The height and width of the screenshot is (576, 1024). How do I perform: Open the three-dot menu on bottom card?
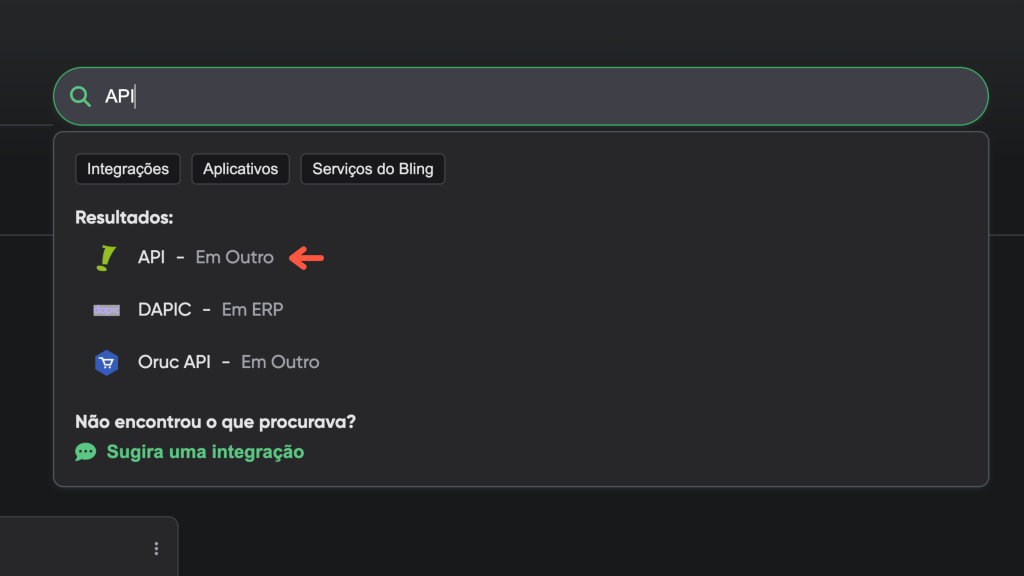click(x=156, y=549)
